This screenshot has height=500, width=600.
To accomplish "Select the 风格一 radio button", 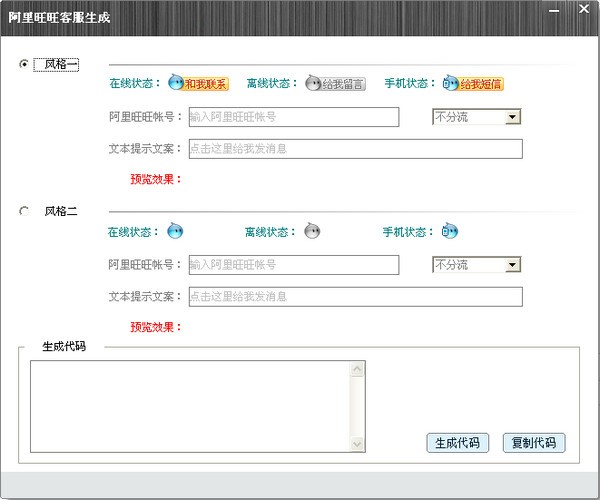I will tap(24, 64).
